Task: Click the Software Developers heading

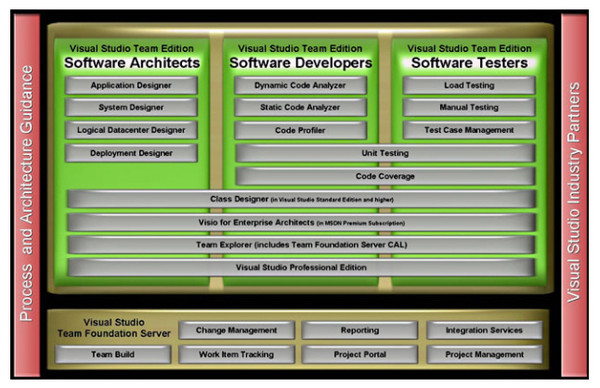Action: (301, 63)
